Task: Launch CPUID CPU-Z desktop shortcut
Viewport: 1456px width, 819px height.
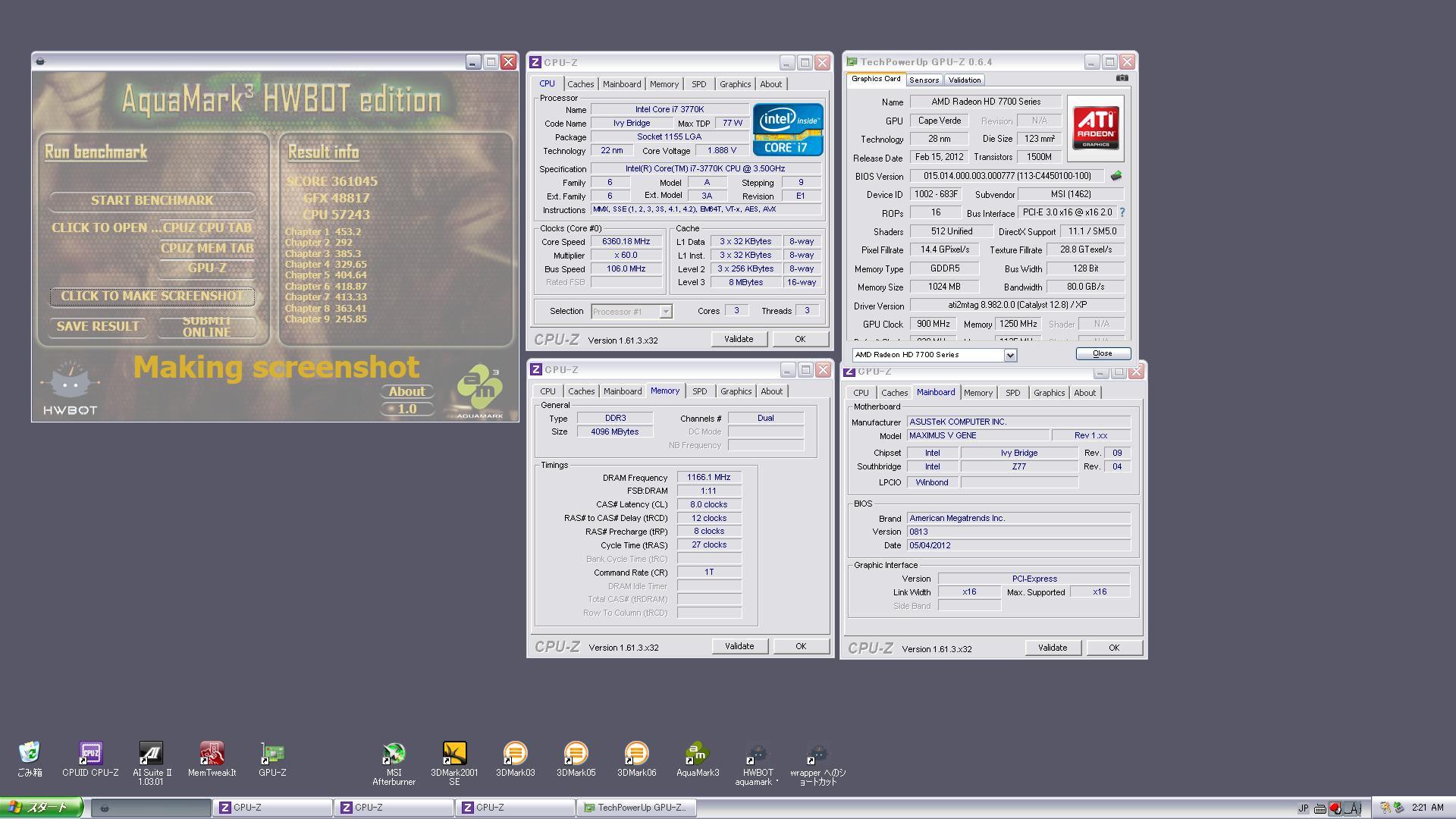Action: 90,759
